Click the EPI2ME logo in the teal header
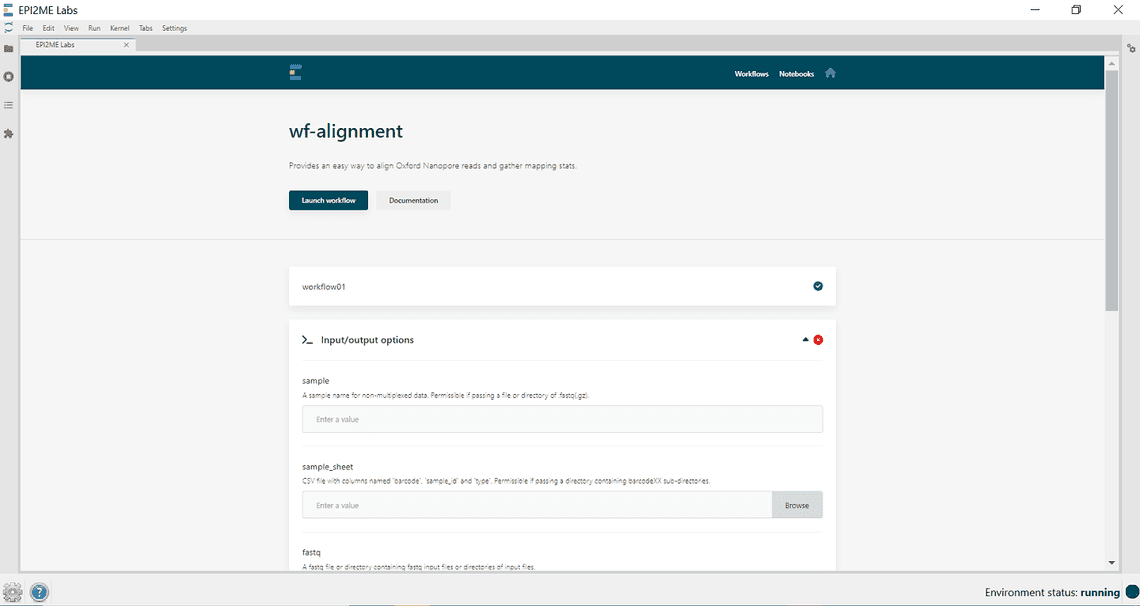 pyautogui.click(x=294, y=72)
